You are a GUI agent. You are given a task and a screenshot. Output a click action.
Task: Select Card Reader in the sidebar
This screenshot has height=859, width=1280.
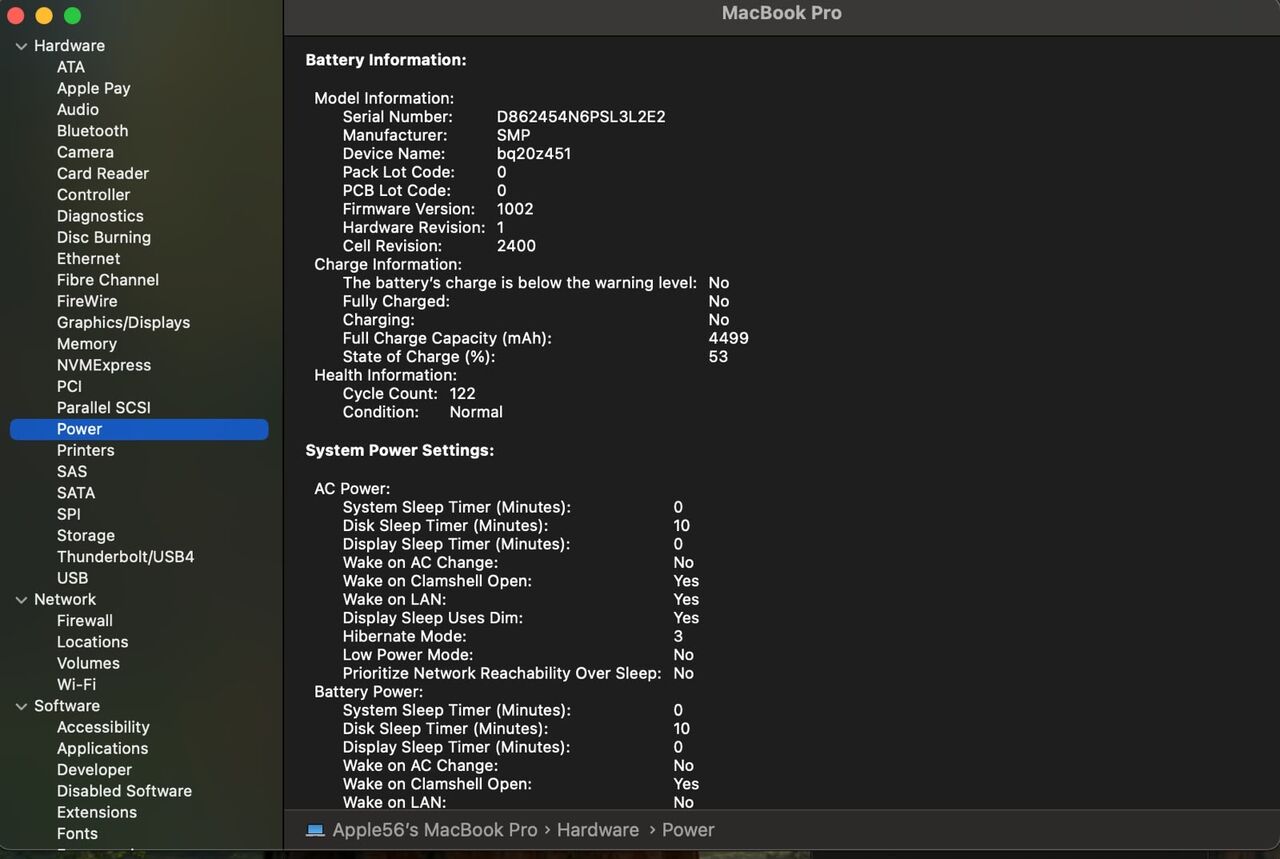point(103,173)
